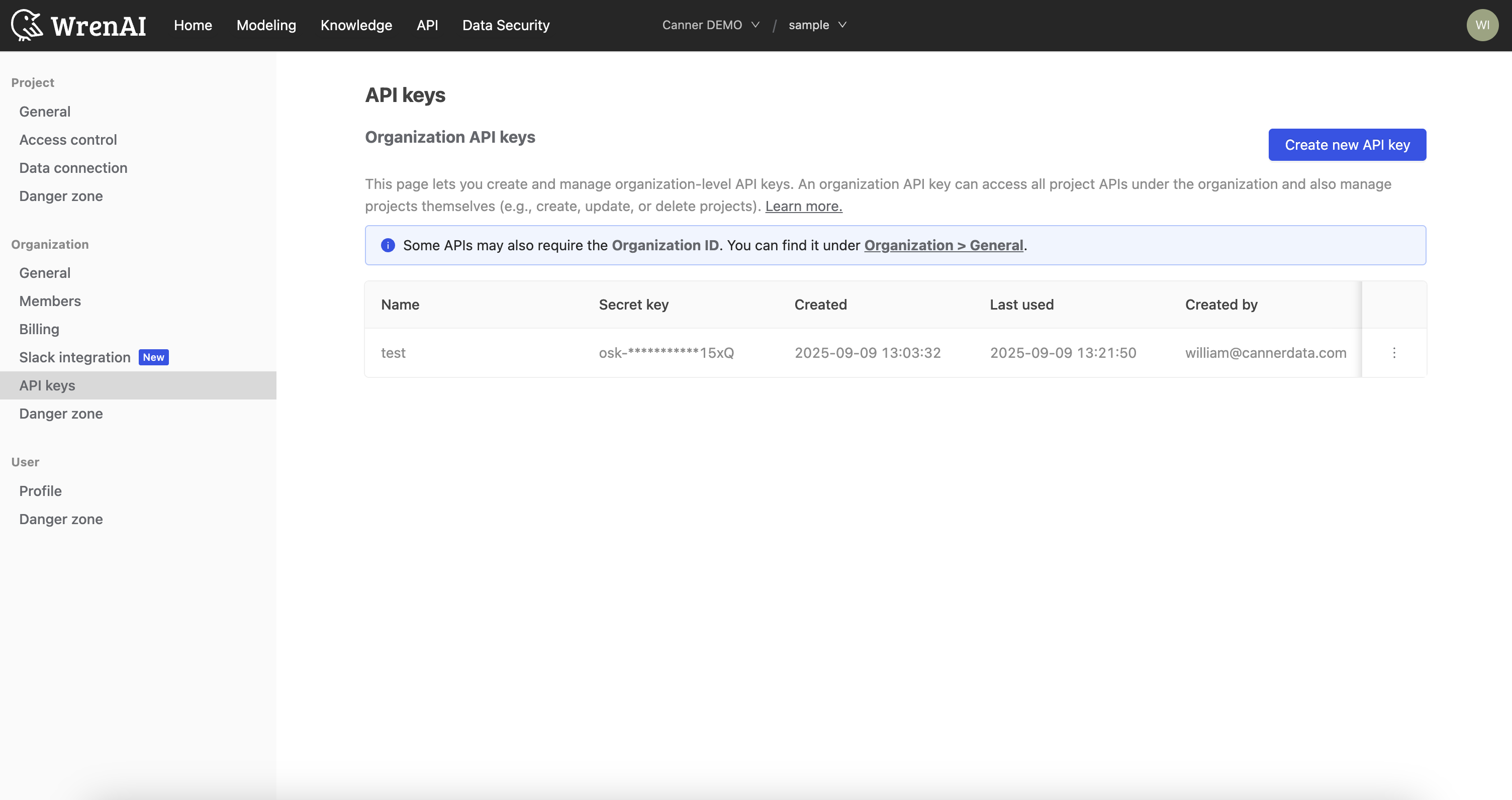Click the WrenAI bird logo
Viewport: 1512px width, 800px height.
[27, 25]
